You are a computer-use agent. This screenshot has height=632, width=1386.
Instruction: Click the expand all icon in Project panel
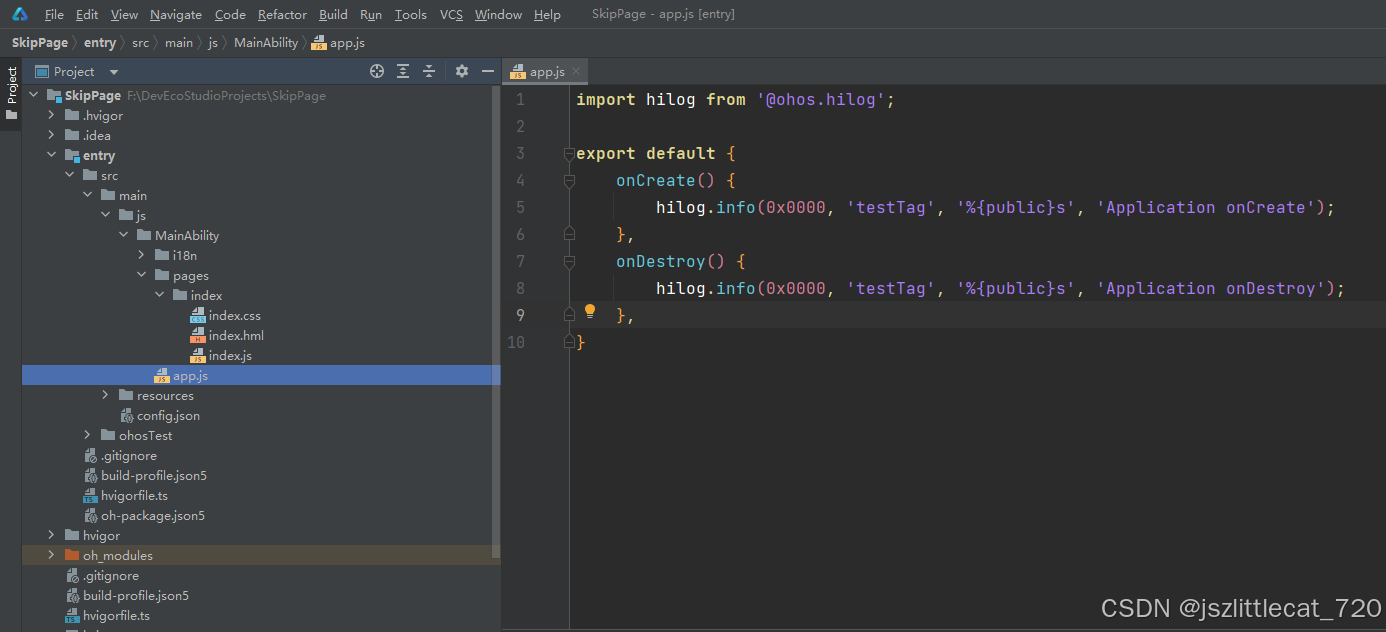coord(403,71)
